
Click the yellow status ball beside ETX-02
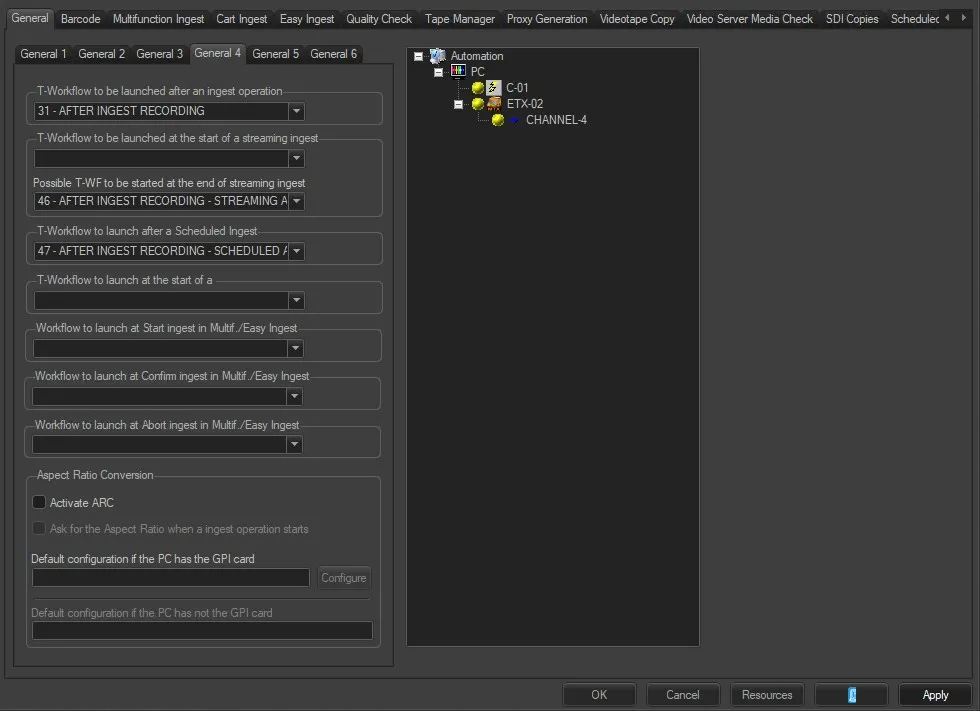coord(478,104)
